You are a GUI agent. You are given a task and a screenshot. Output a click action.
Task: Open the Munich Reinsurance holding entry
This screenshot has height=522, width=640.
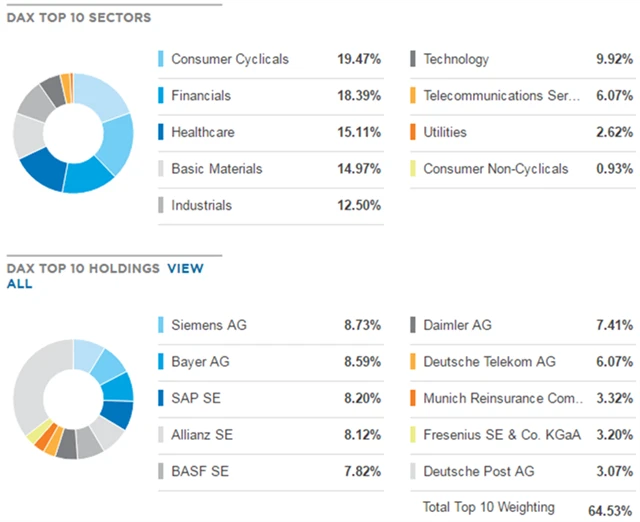pos(501,398)
